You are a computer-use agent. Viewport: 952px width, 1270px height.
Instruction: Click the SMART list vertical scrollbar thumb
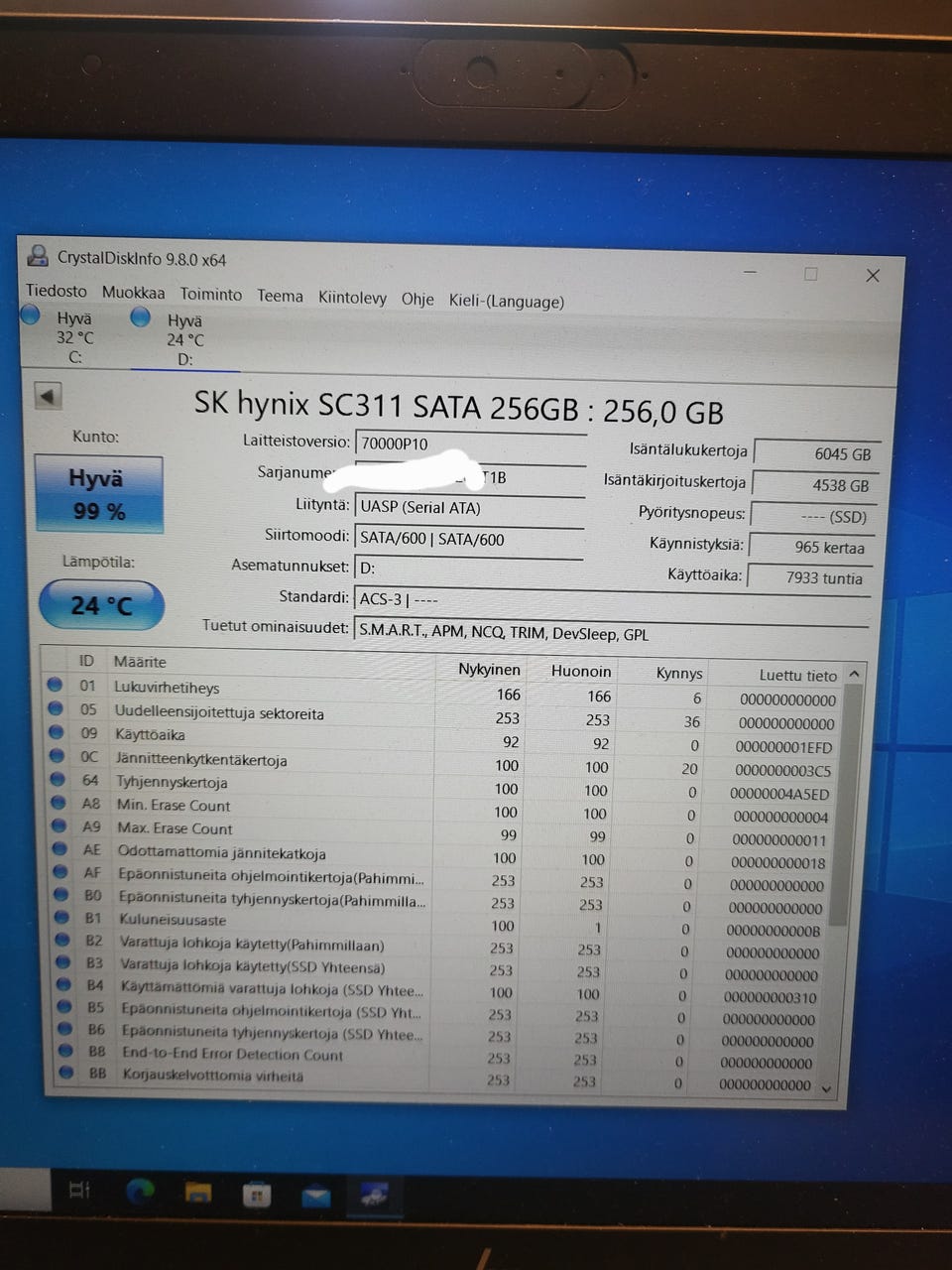[844, 804]
